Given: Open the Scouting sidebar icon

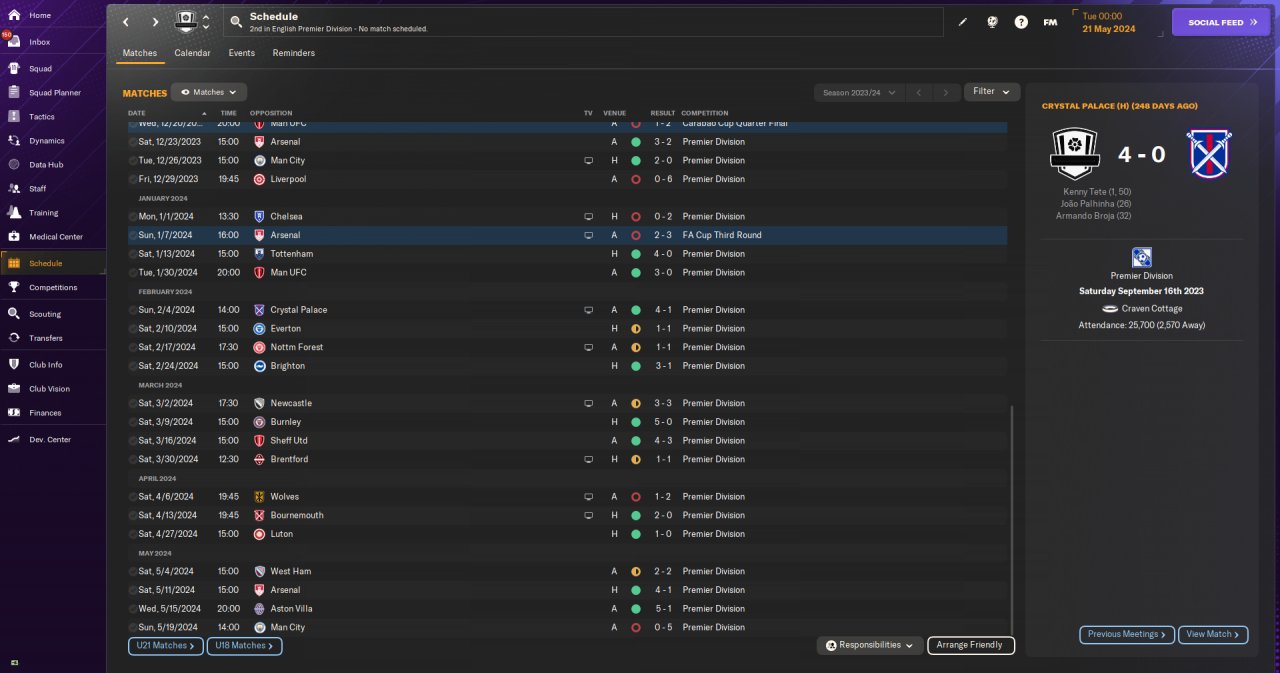Looking at the screenshot, I should [x=14, y=314].
